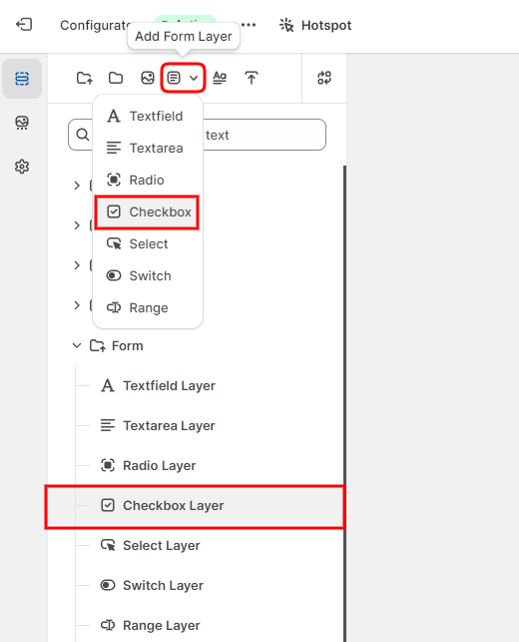
Task: Choose Range from the dropdown menu
Action: tap(148, 308)
